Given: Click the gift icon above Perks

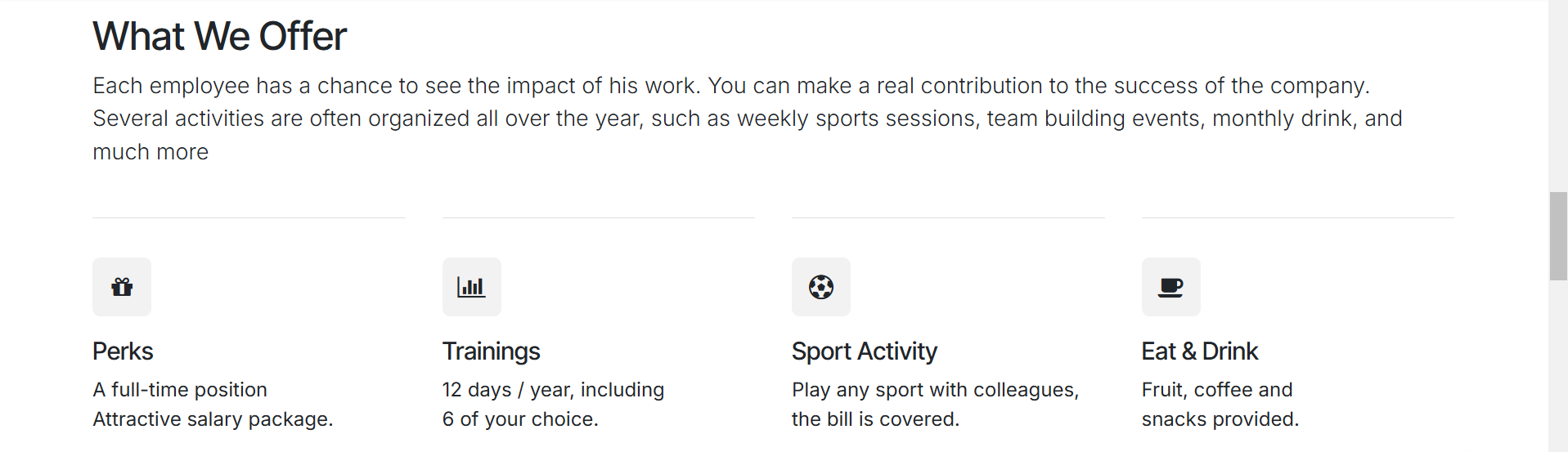Looking at the screenshot, I should 122,287.
